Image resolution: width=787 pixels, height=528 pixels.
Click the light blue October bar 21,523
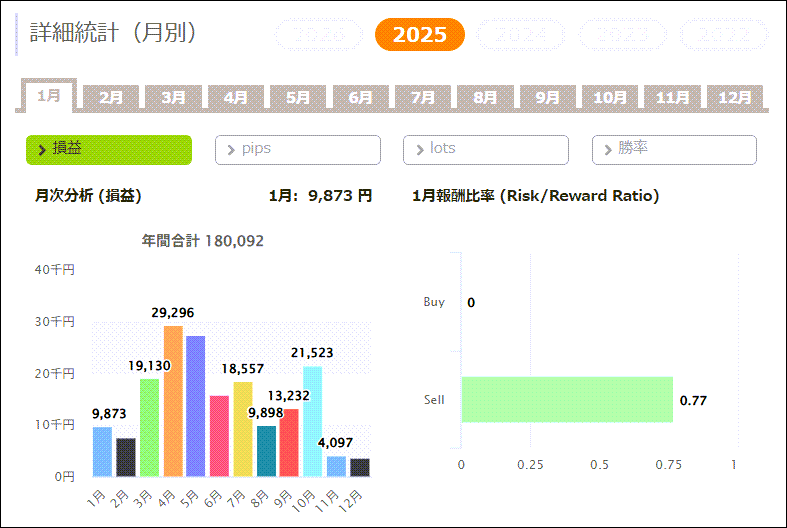(x=313, y=421)
